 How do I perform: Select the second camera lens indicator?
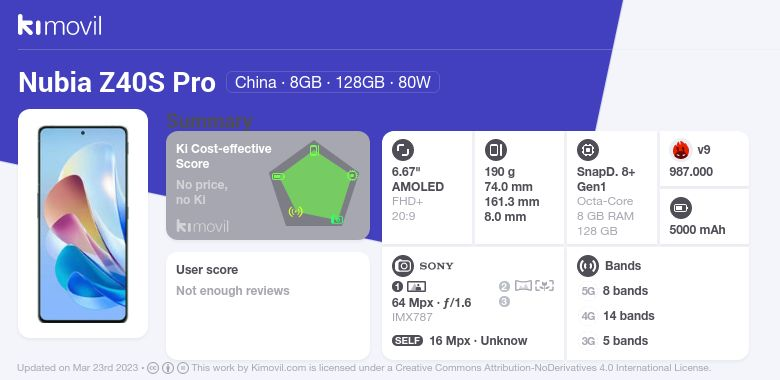504,286
